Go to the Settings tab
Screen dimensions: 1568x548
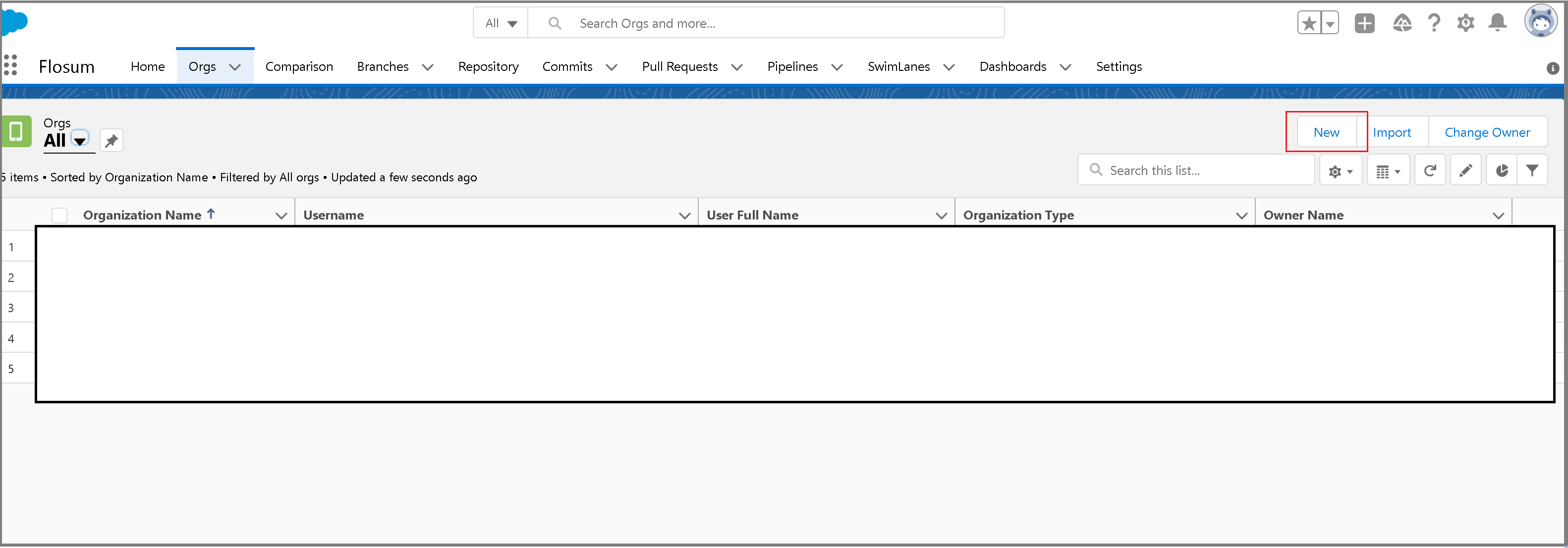(x=1119, y=66)
